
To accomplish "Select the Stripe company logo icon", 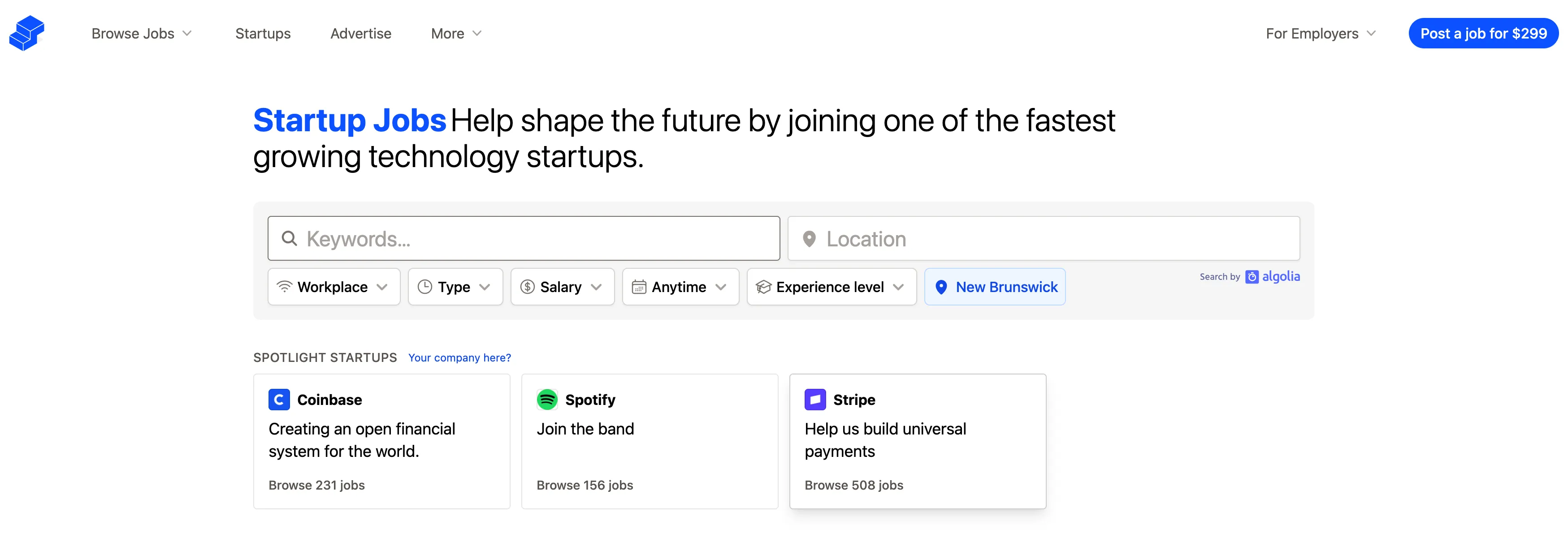I will (x=815, y=400).
